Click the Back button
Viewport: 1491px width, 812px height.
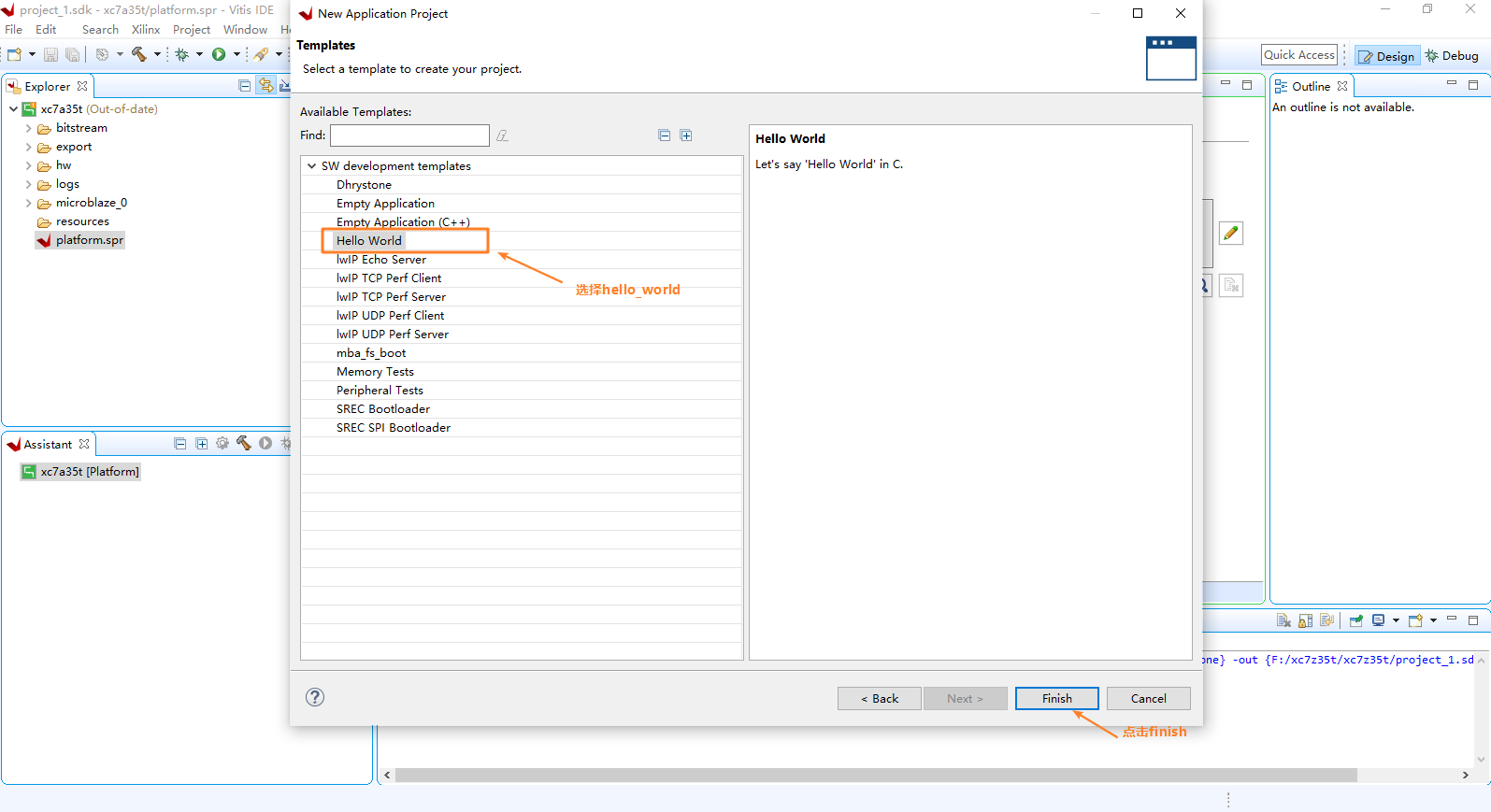(x=880, y=698)
